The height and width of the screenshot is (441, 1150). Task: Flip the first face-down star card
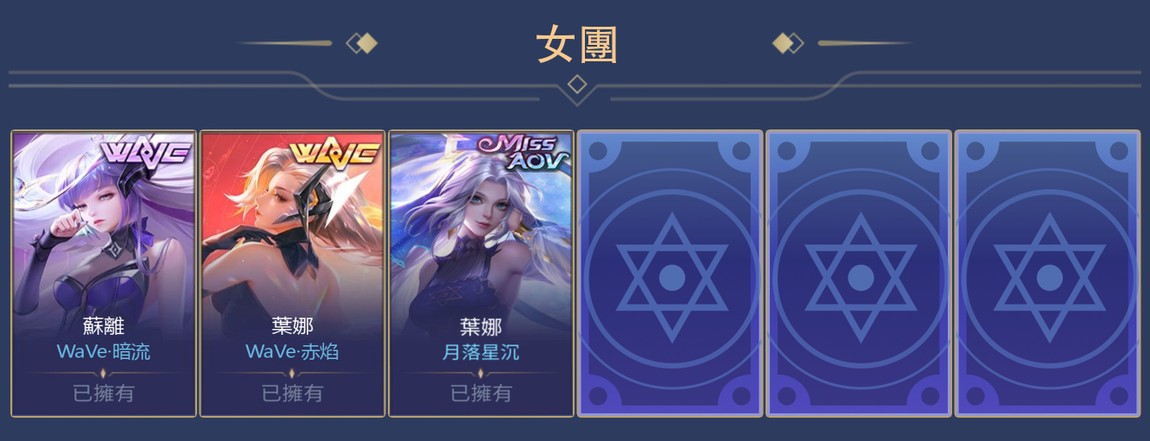pos(670,274)
